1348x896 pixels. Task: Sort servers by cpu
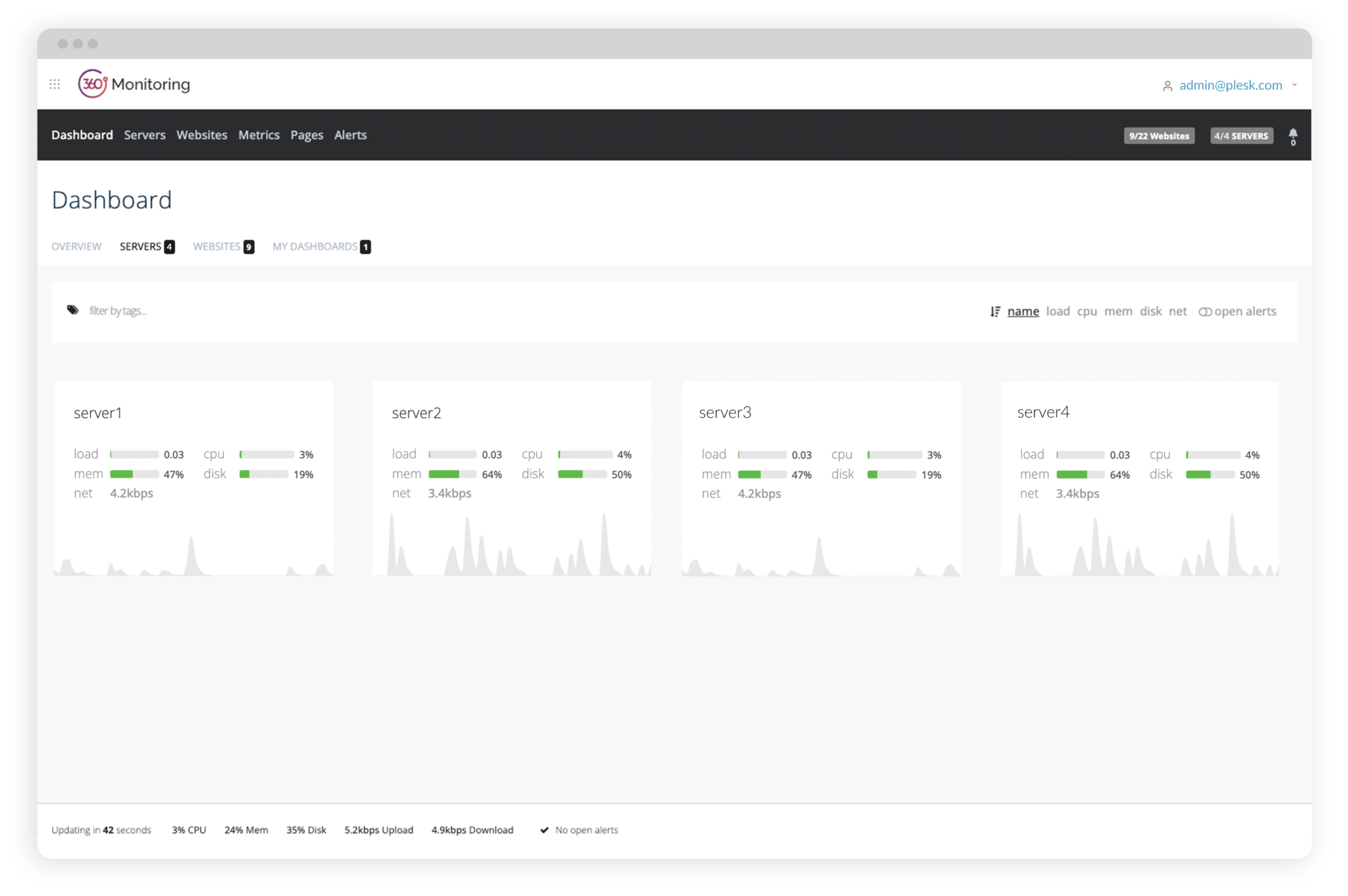pos(1087,311)
